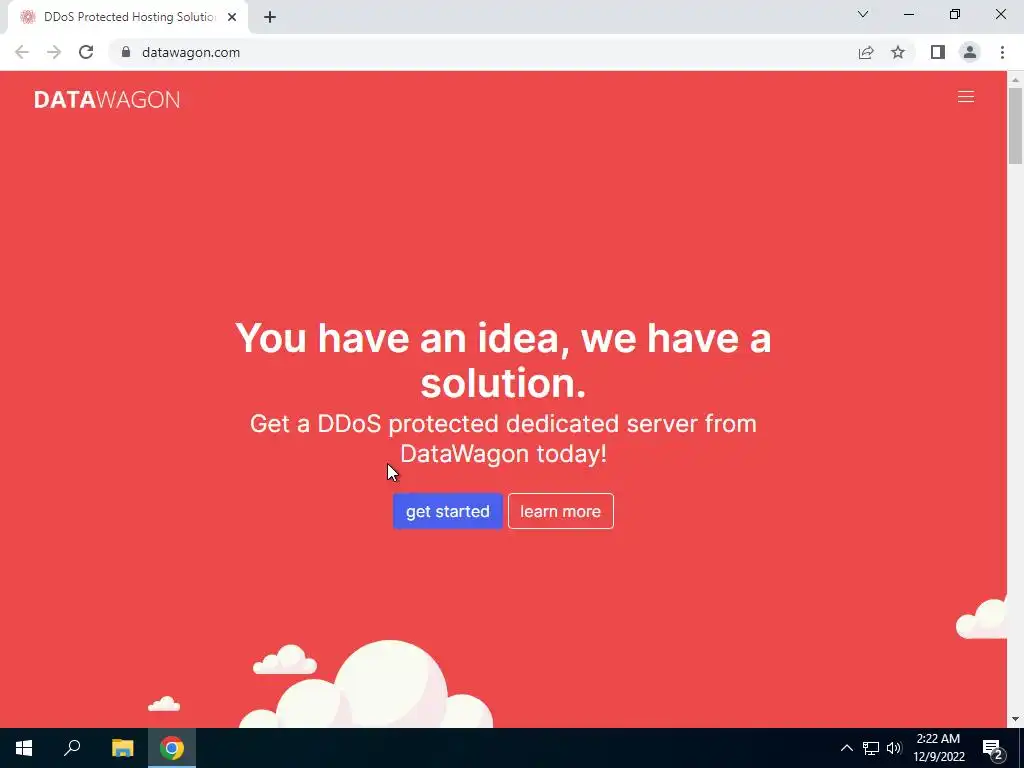Click the tab favicon of DataWagon
The width and height of the screenshot is (1024, 768).
(27, 17)
